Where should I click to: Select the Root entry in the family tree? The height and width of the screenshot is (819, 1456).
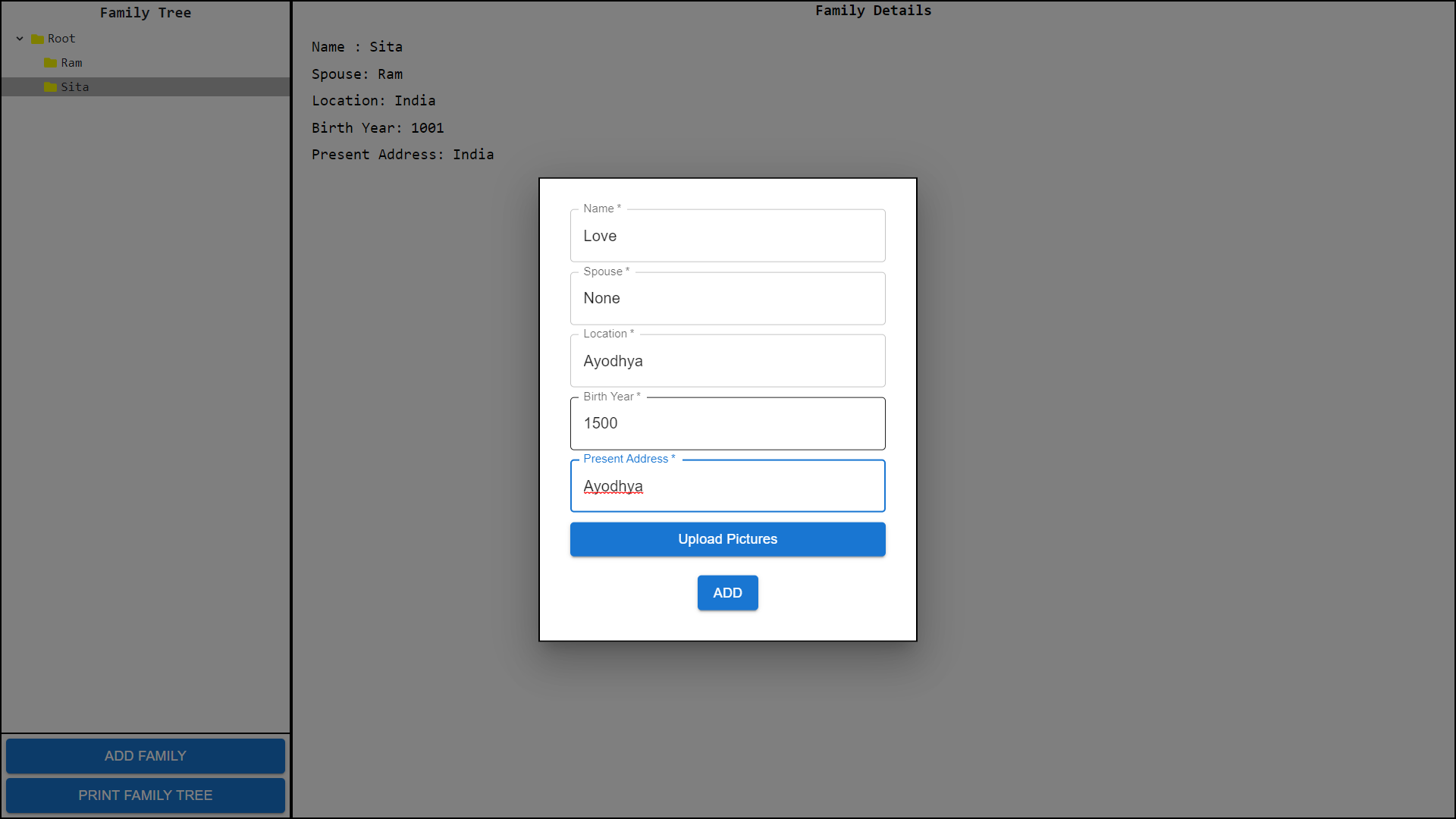click(x=61, y=38)
